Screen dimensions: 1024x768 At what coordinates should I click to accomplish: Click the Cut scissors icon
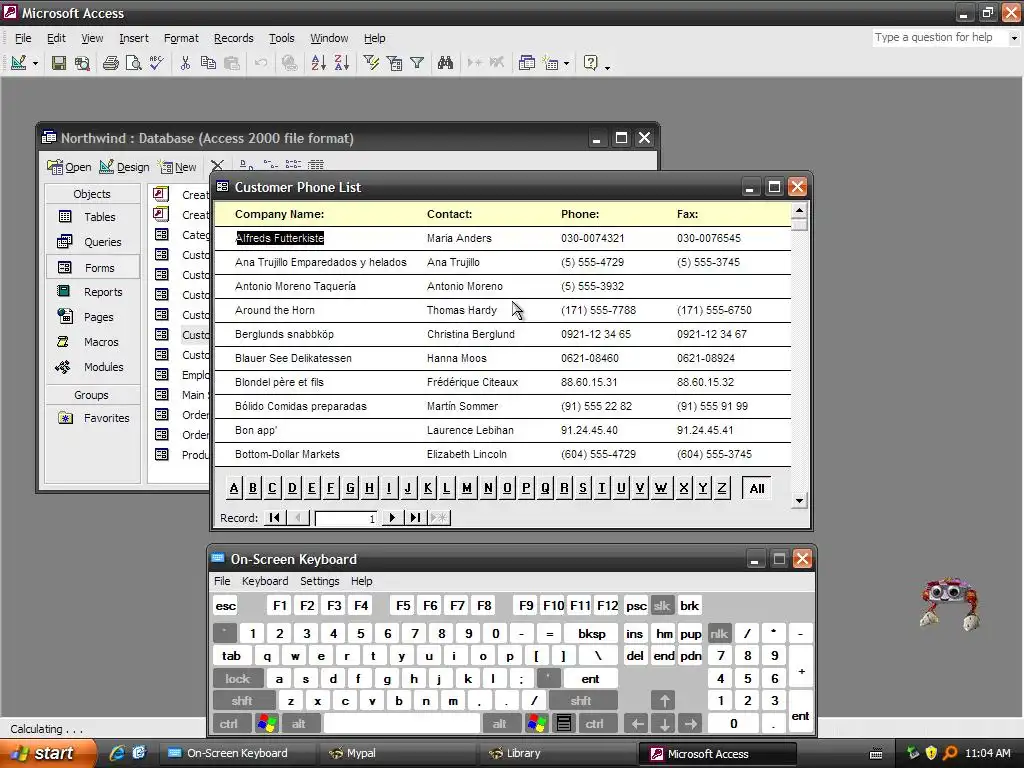coord(185,63)
